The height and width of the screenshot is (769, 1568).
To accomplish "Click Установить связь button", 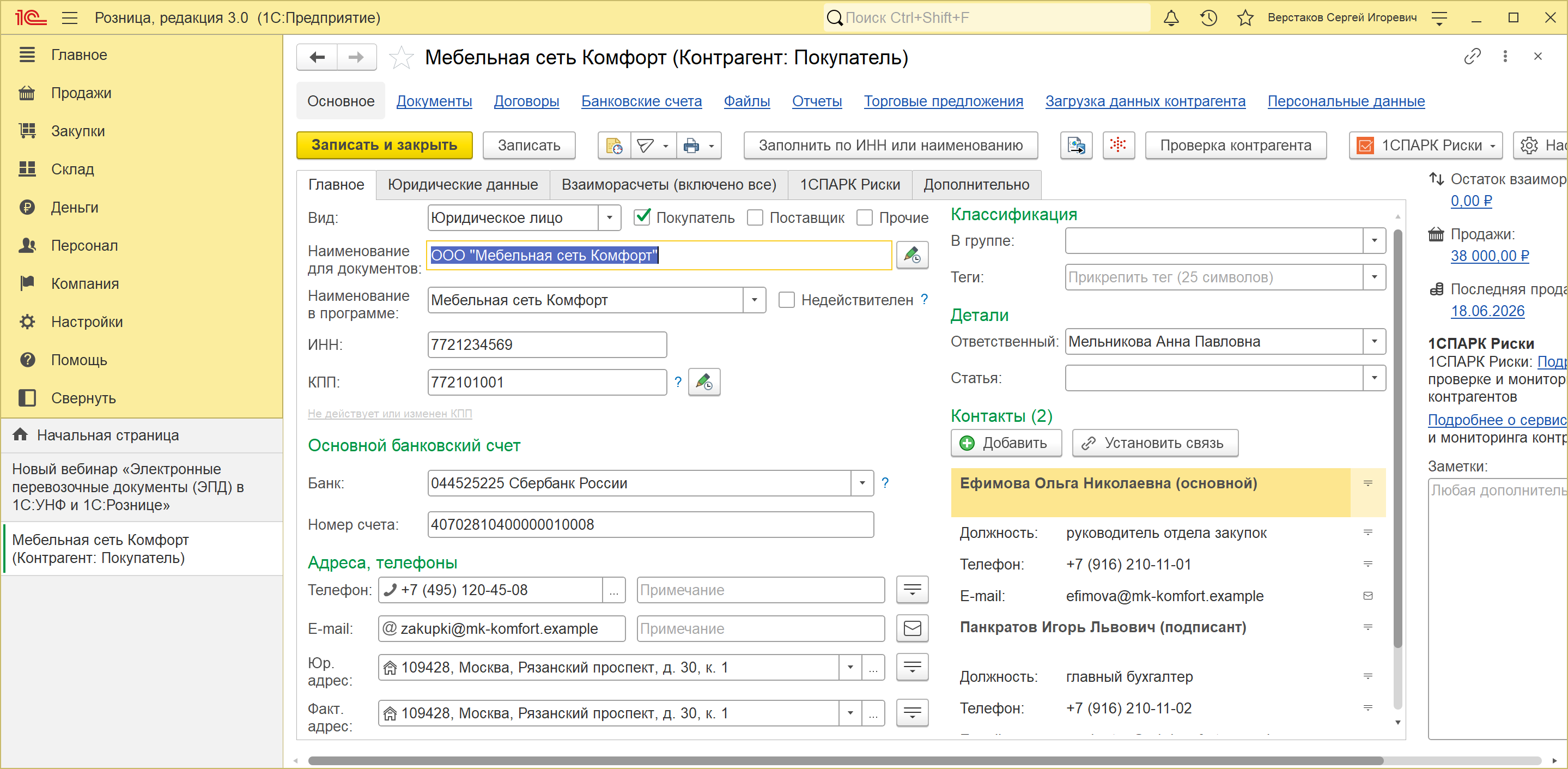I will 1154,443.
